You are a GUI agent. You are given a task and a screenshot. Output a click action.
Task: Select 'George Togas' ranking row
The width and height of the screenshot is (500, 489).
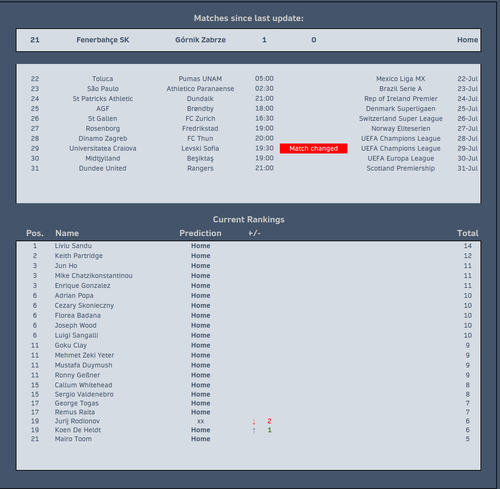(248, 403)
